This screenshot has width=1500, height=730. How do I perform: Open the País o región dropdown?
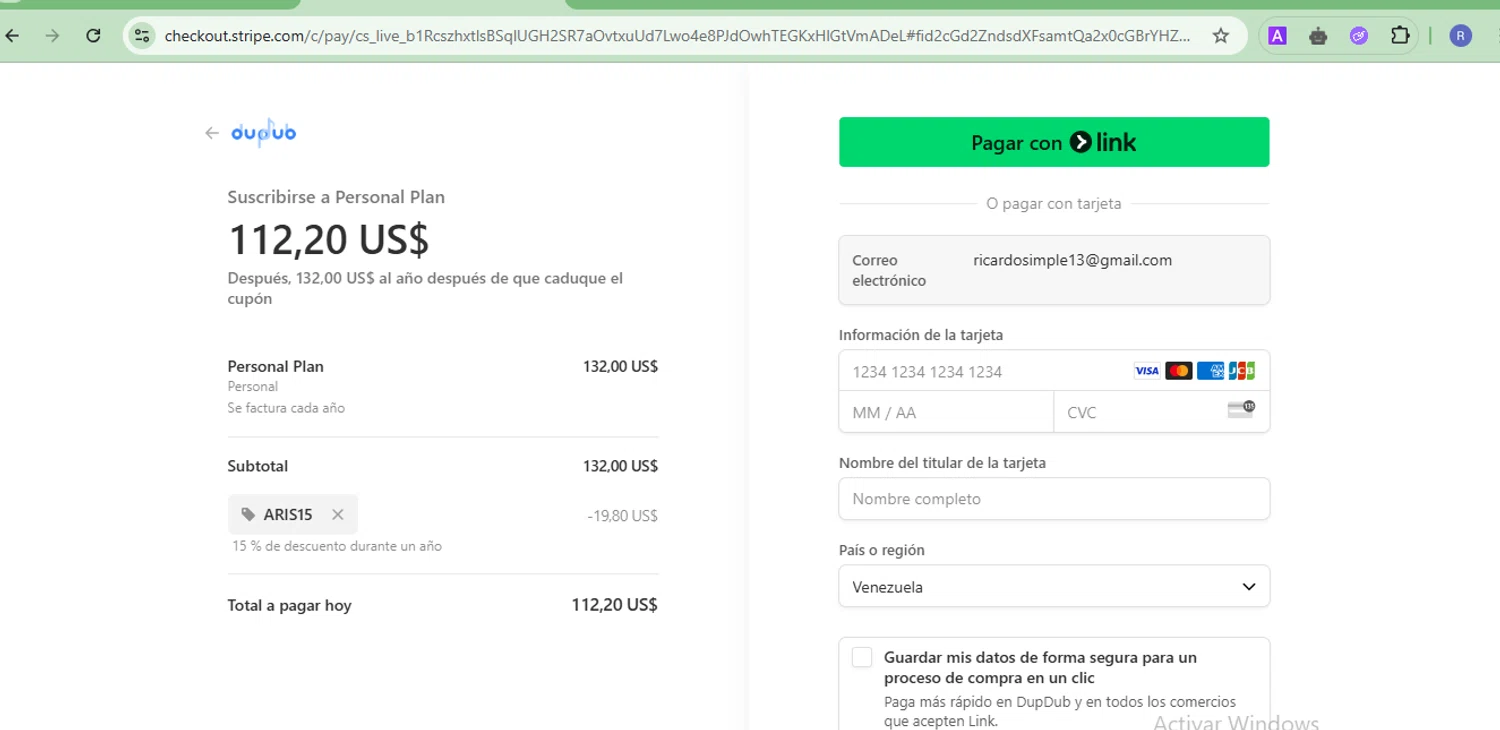[x=1054, y=586]
